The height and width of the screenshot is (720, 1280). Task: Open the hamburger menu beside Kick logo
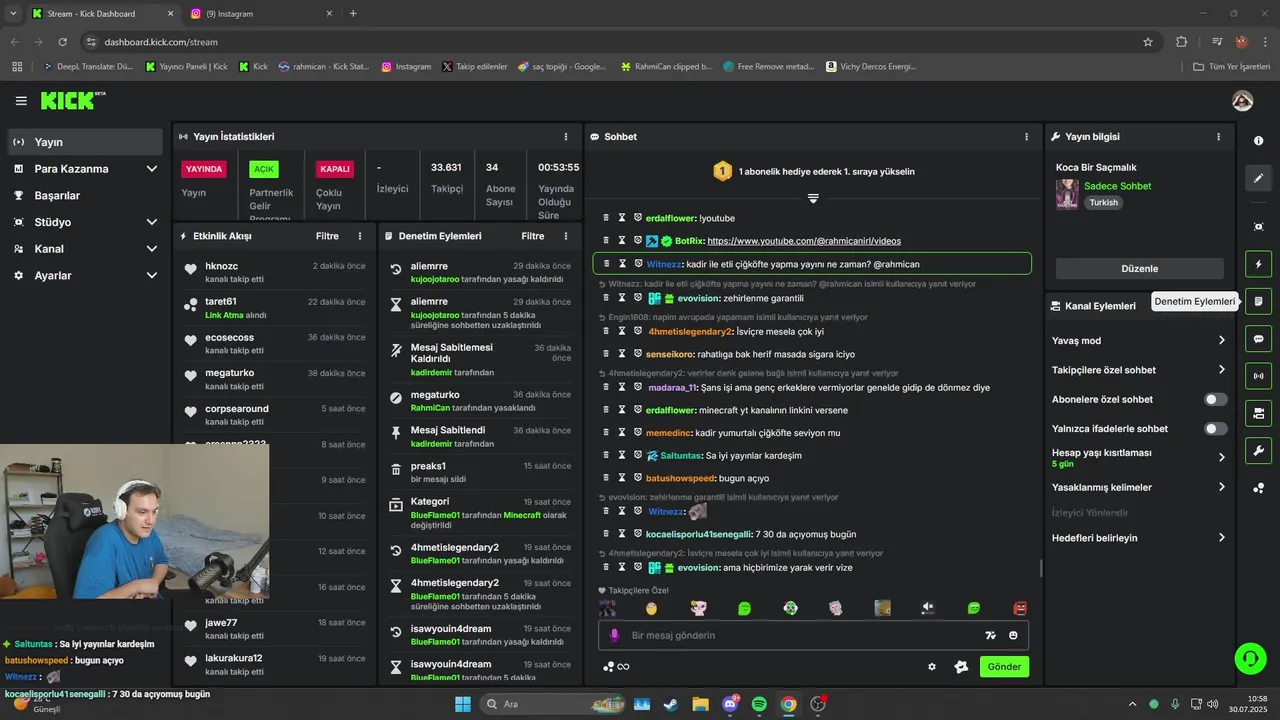pos(21,101)
